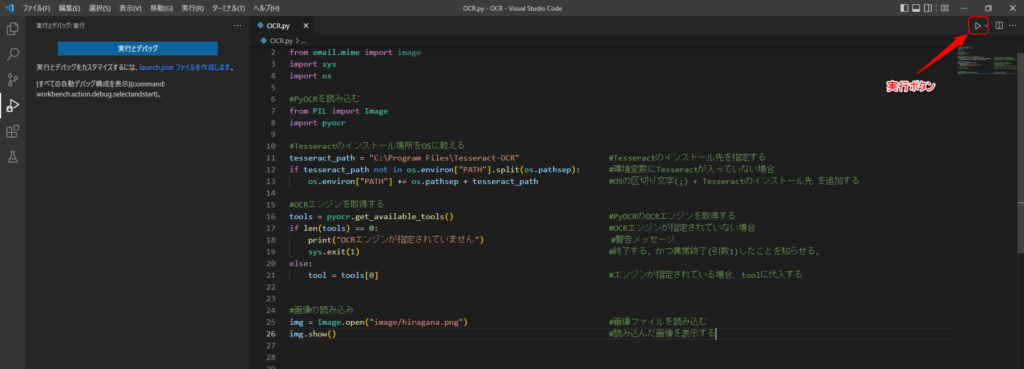Open the Search view in activity bar
This screenshot has width=1024, height=369.
click(12, 54)
